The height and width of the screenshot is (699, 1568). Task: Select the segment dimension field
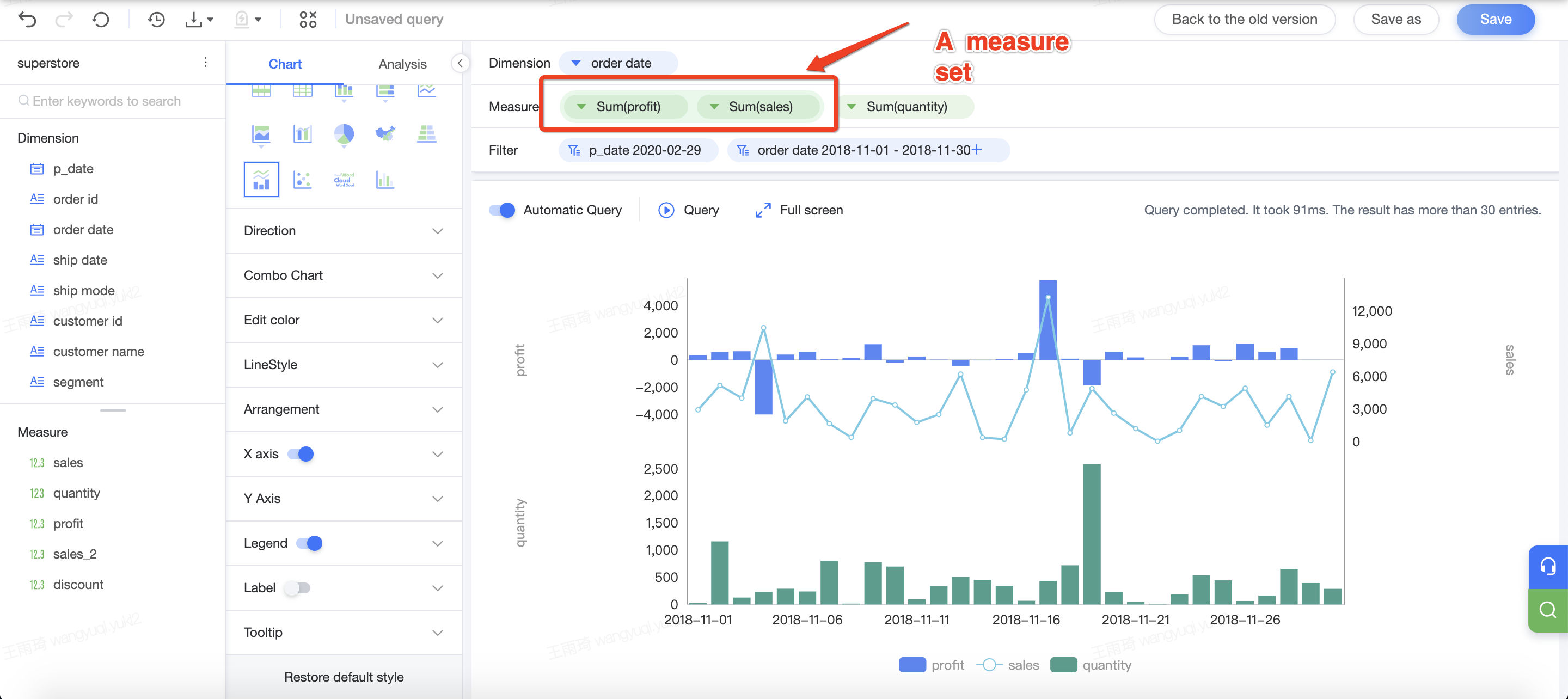(78, 382)
